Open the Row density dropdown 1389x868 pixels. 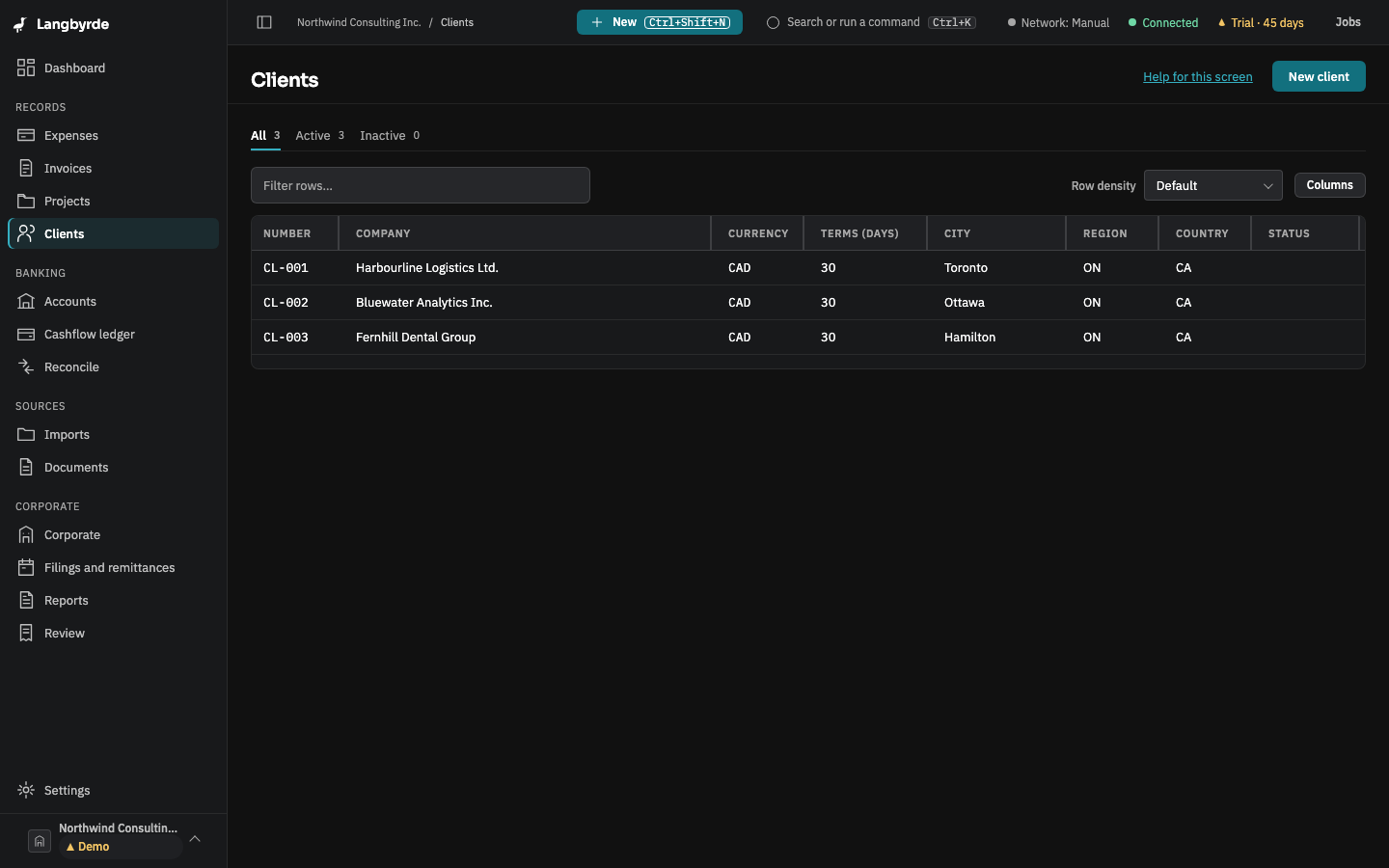tap(1212, 185)
